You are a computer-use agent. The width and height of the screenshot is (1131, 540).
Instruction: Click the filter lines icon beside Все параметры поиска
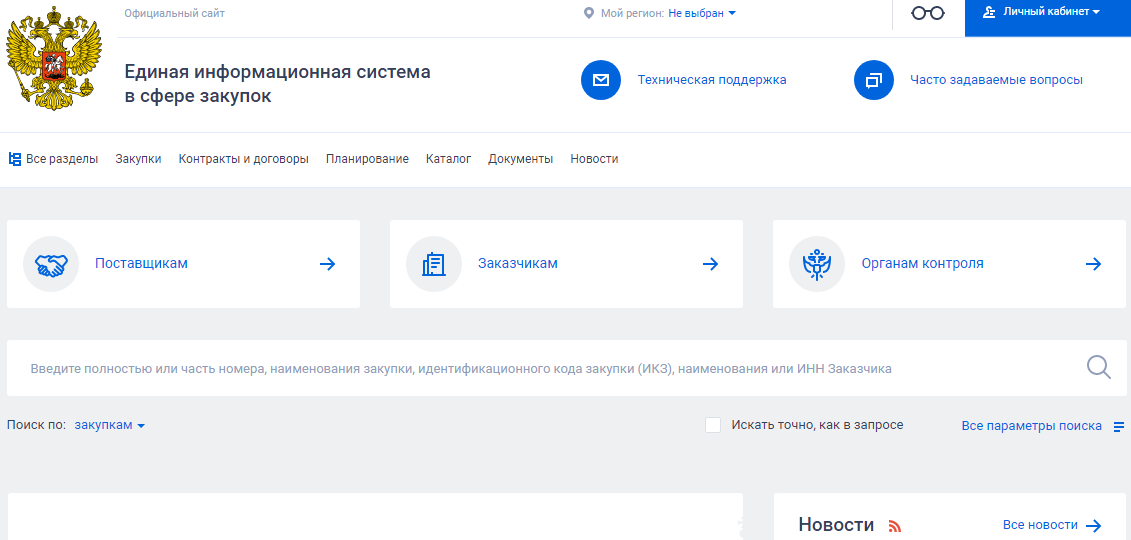(x=1119, y=427)
